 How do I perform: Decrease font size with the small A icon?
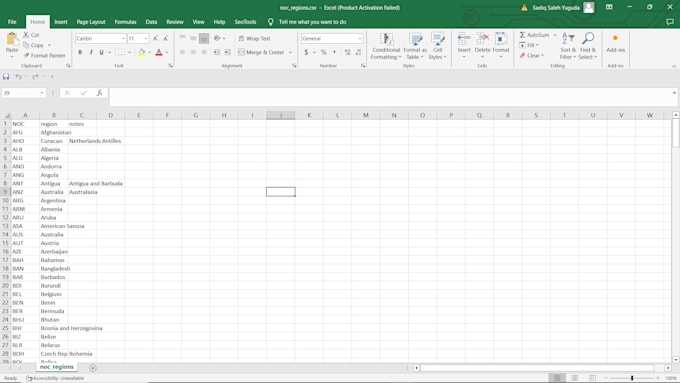166,39
